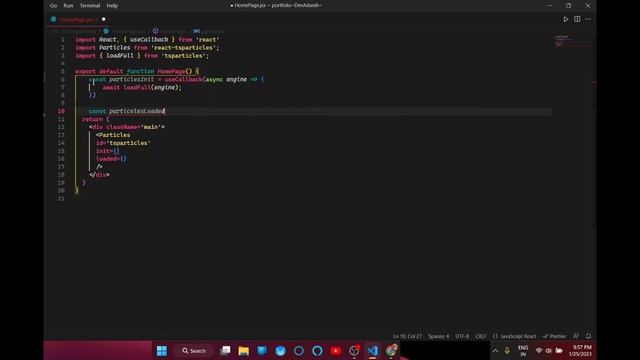Open Task View from taskbar
Viewport: 640px width, 360px height.
point(225,351)
